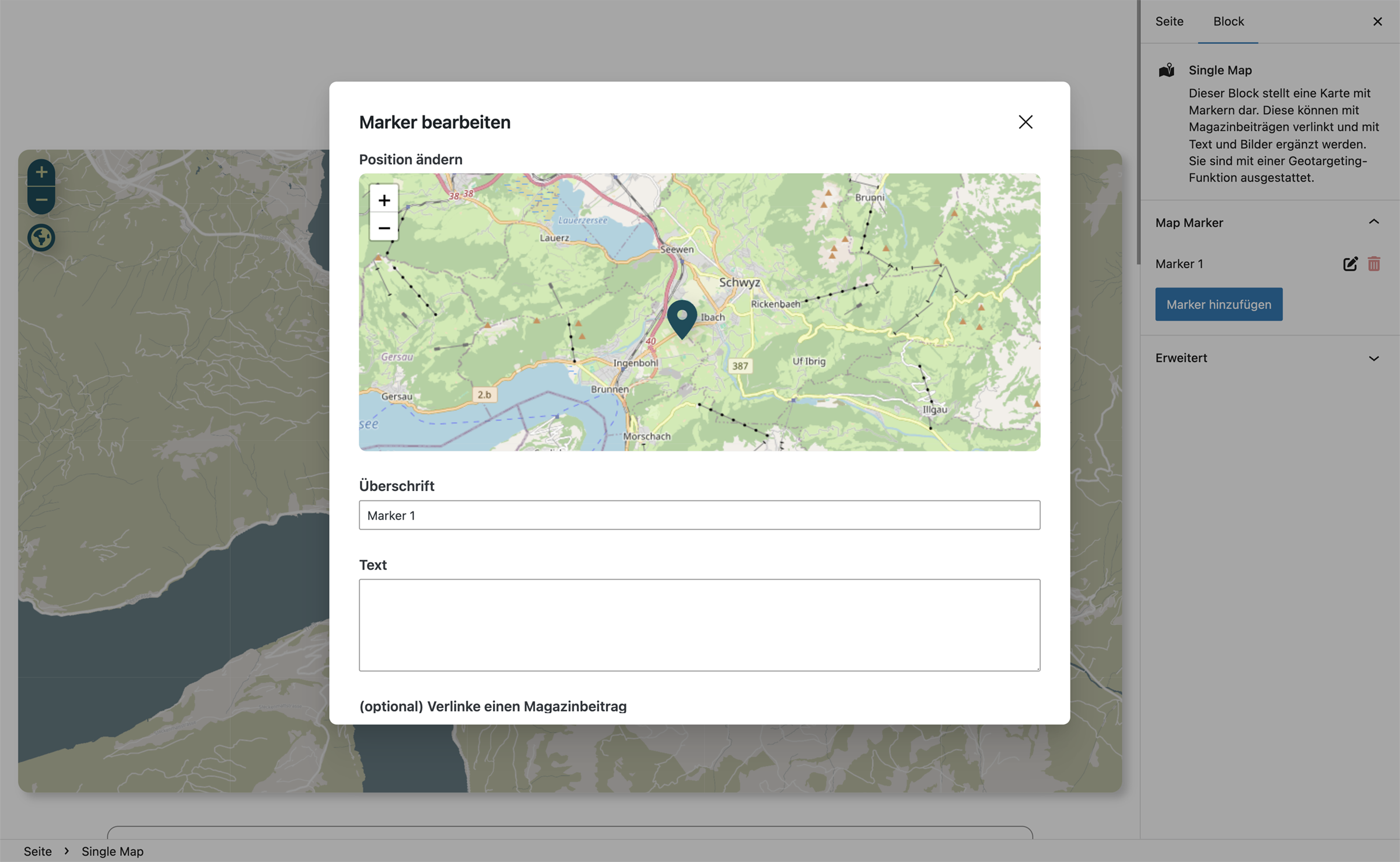Click the Single Map block icon
This screenshot has width=1400, height=862.
1167,70
